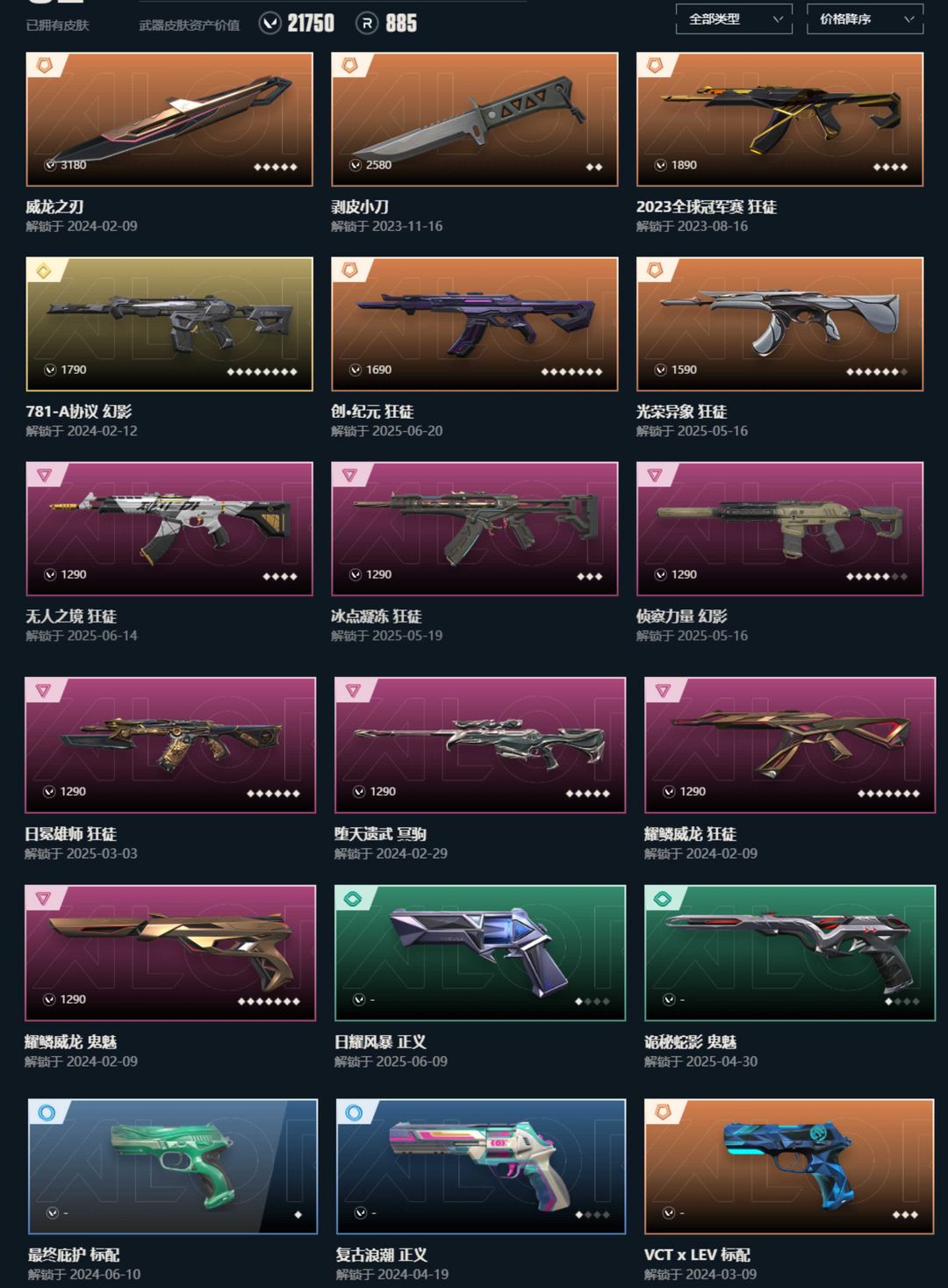Click blue tier badge on 最终庇护 标配 card
The height and width of the screenshot is (1288, 948).
click(47, 1112)
